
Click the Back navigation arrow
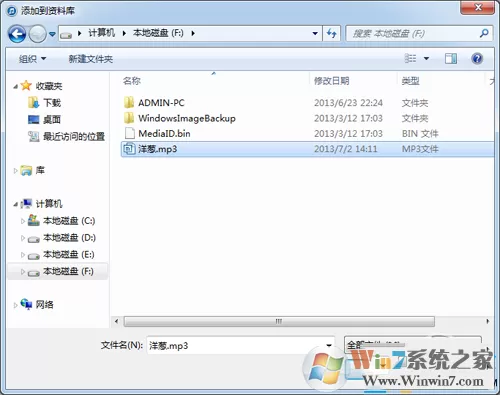17,34
